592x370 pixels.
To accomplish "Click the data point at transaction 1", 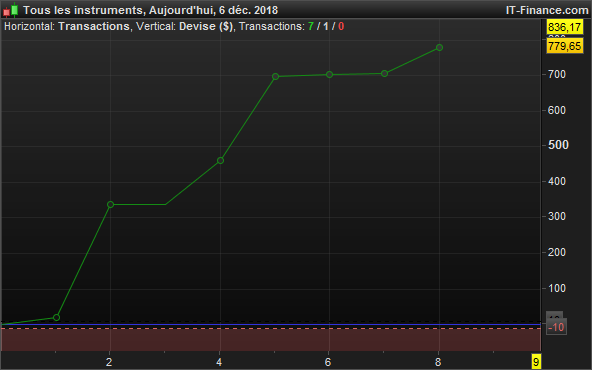I will click(56, 318).
